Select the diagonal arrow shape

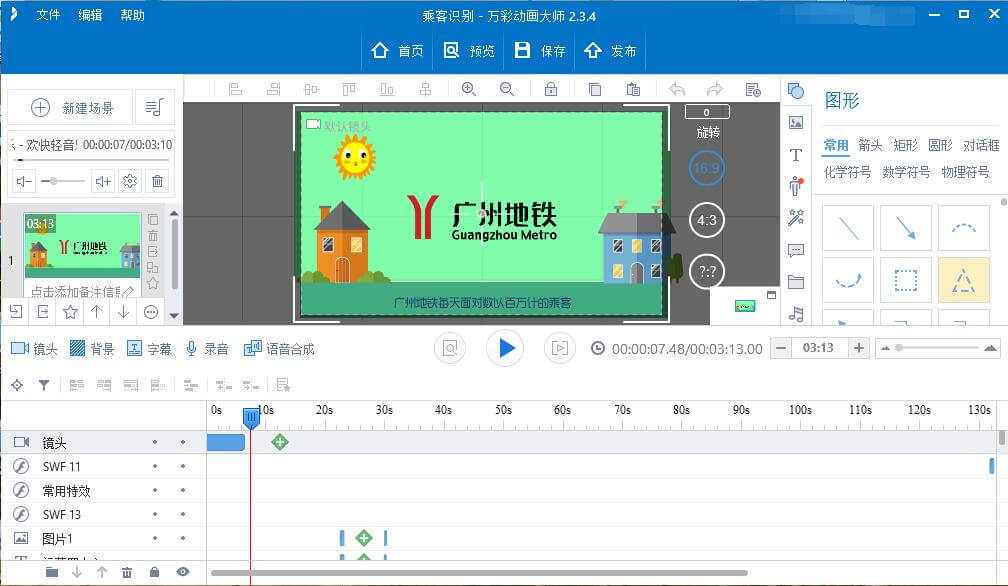click(x=906, y=227)
